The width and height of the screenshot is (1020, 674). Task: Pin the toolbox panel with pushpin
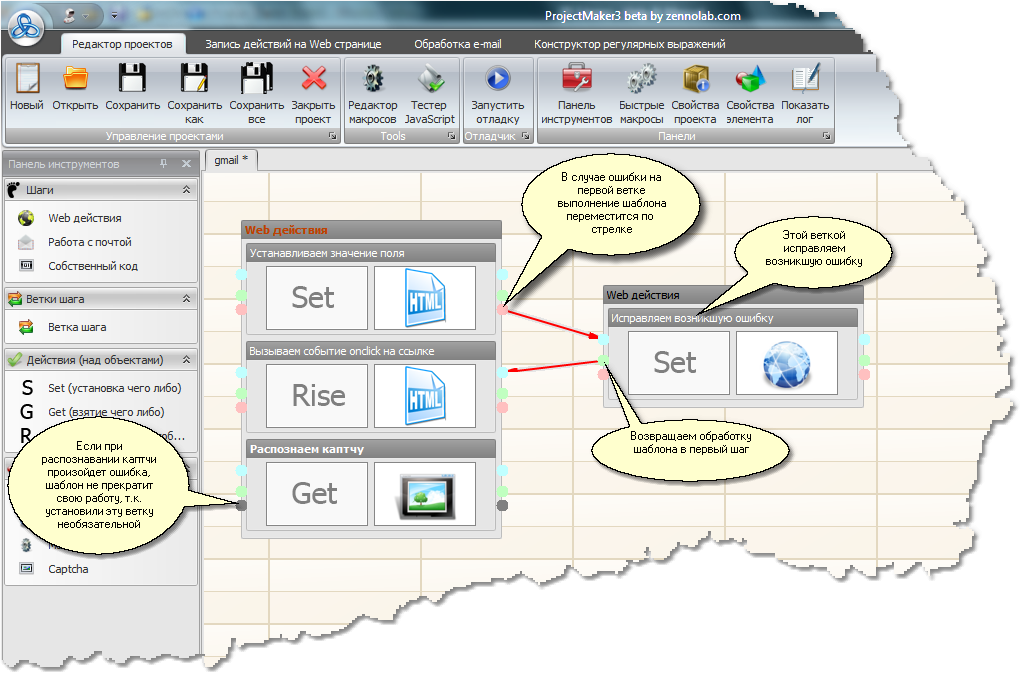164,164
